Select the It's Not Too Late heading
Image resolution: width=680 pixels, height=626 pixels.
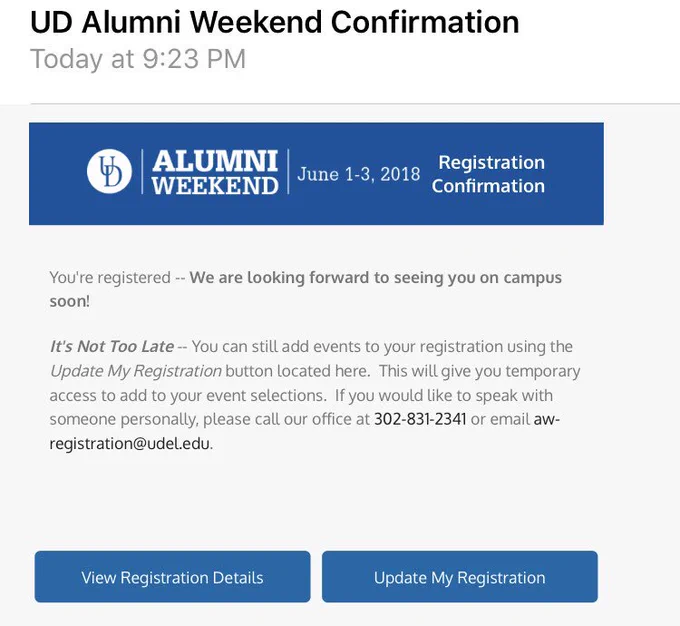112,346
